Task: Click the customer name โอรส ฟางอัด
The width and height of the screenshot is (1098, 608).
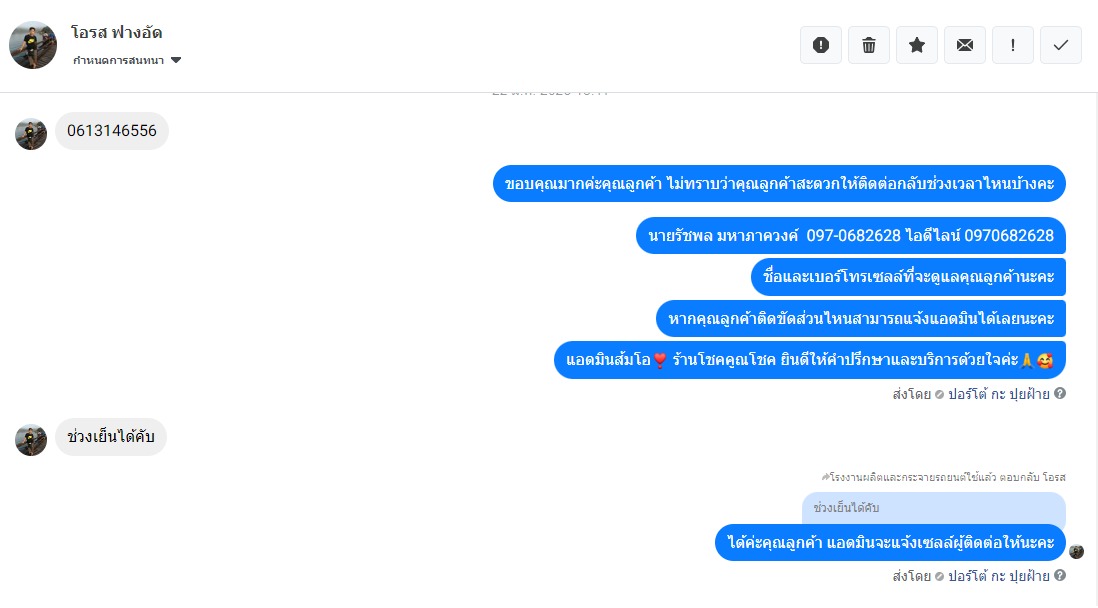Action: [116, 32]
